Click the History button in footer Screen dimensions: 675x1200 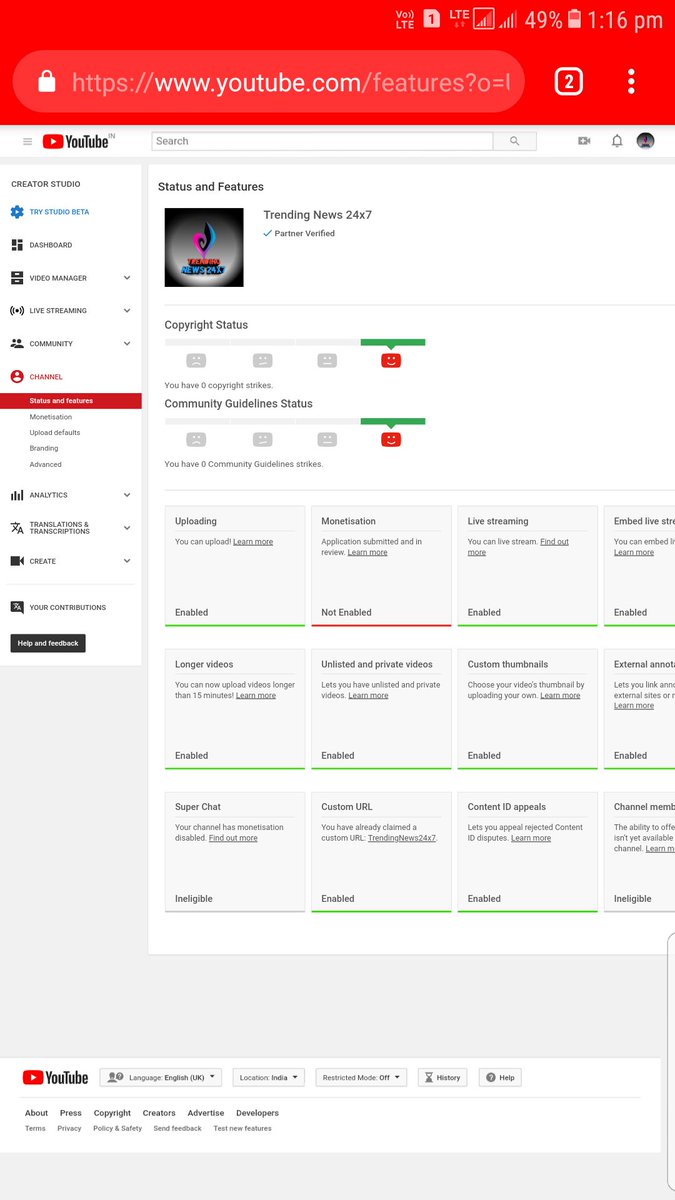click(442, 1077)
